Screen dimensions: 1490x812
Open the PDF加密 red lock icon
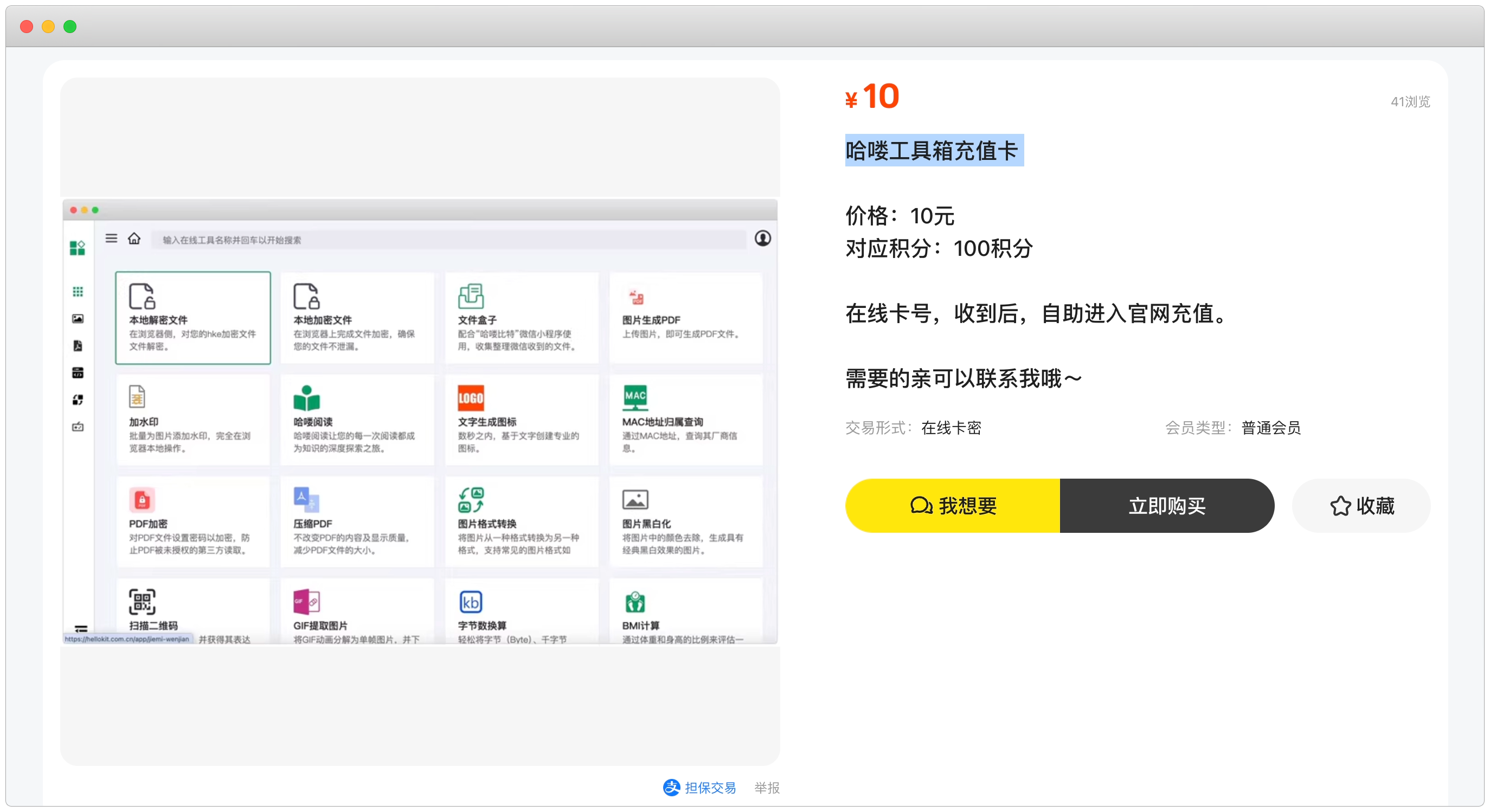pos(142,500)
